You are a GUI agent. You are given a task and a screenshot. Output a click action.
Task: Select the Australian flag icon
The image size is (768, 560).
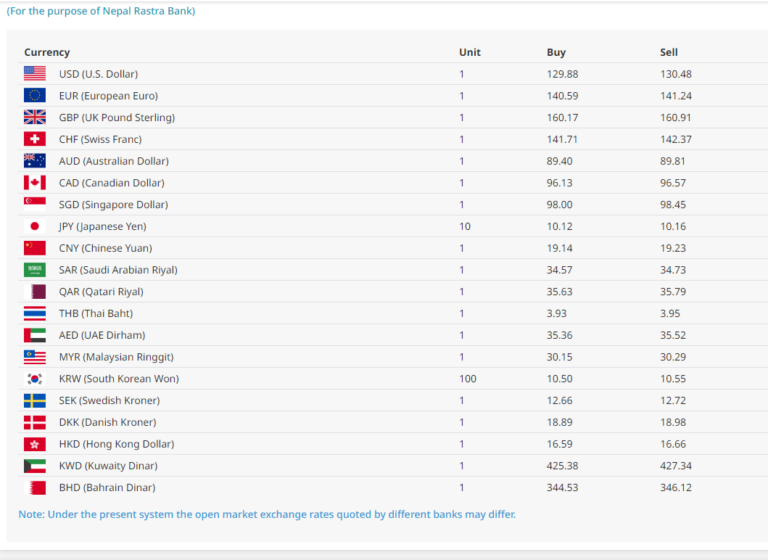(35, 161)
